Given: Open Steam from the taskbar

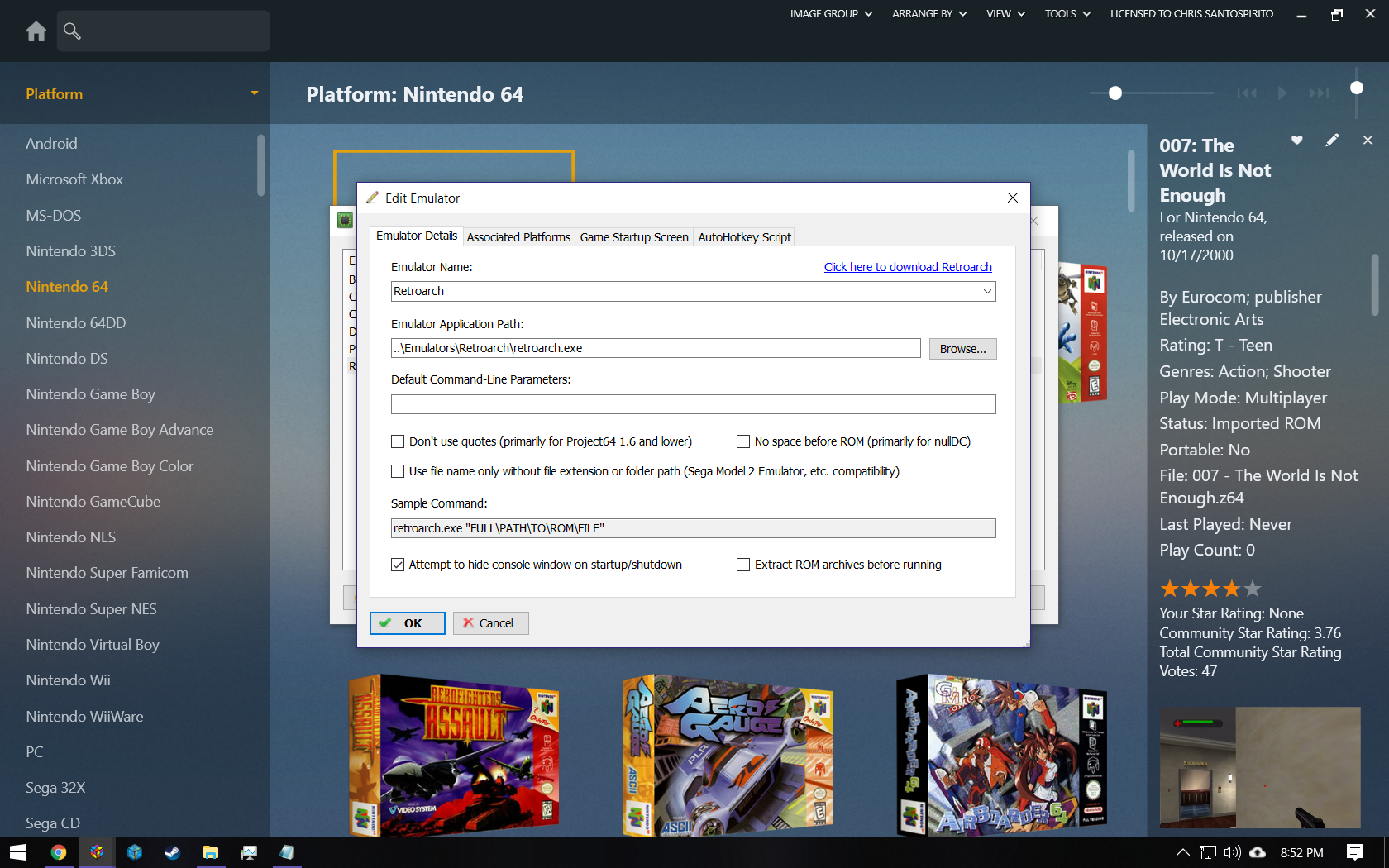Looking at the screenshot, I should [173, 852].
